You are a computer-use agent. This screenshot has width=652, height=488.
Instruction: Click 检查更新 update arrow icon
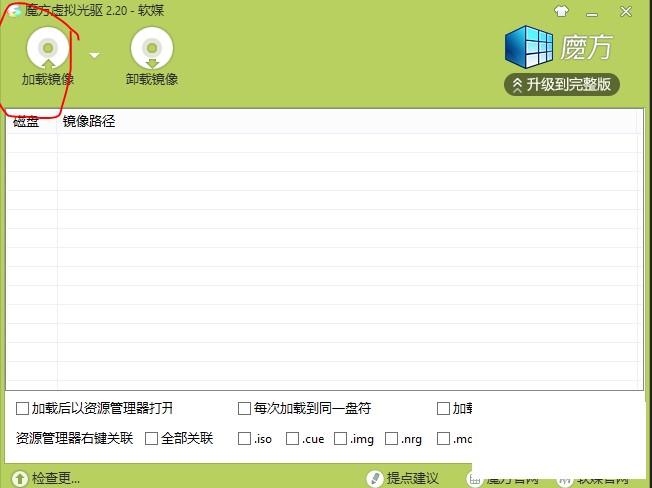[x=20, y=479]
